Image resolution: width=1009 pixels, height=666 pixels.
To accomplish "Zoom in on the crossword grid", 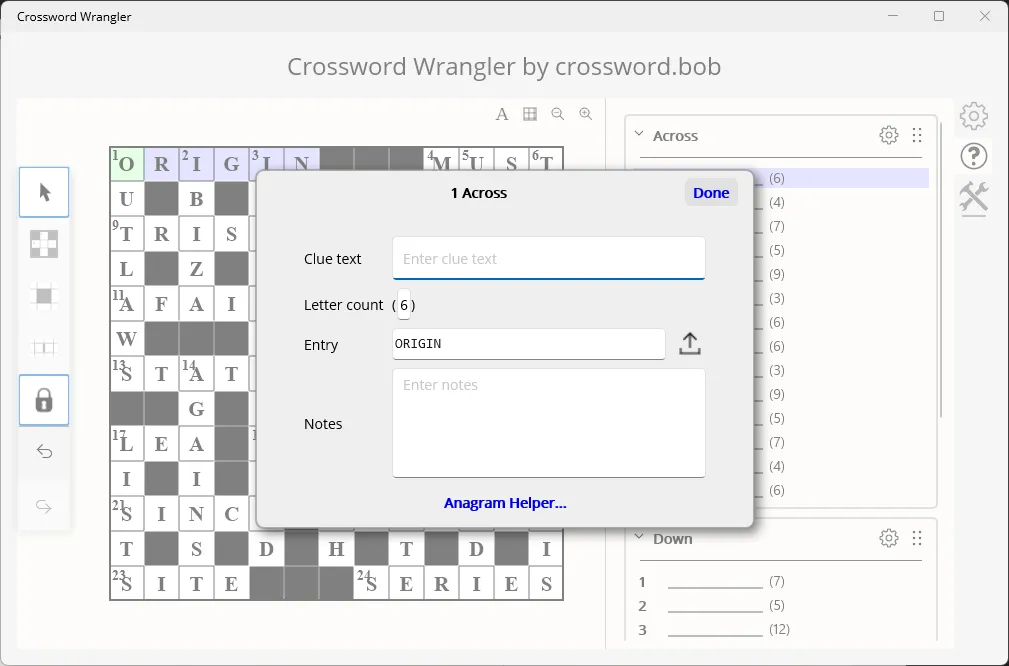I will [586, 115].
